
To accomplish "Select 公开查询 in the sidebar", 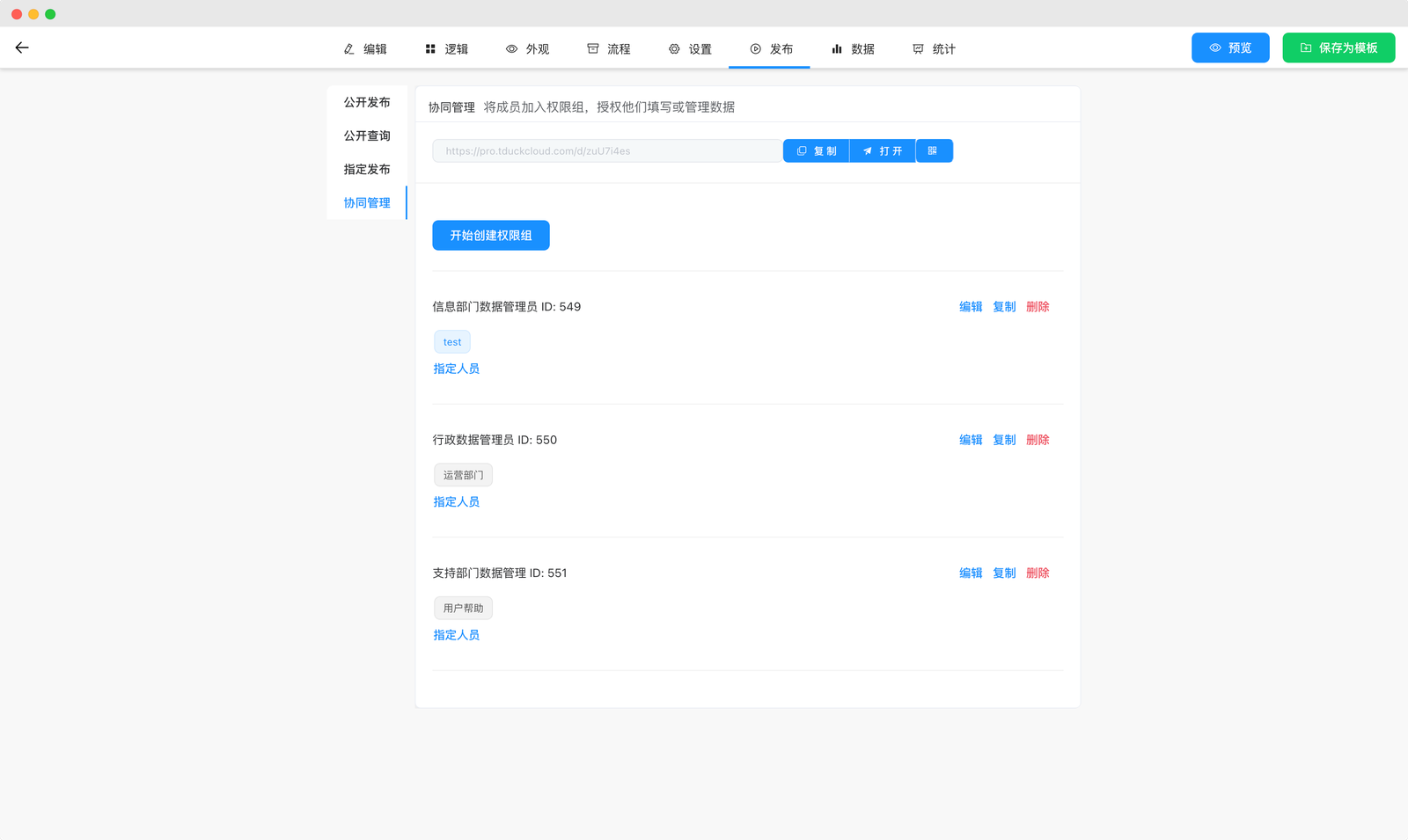I will tap(367, 135).
